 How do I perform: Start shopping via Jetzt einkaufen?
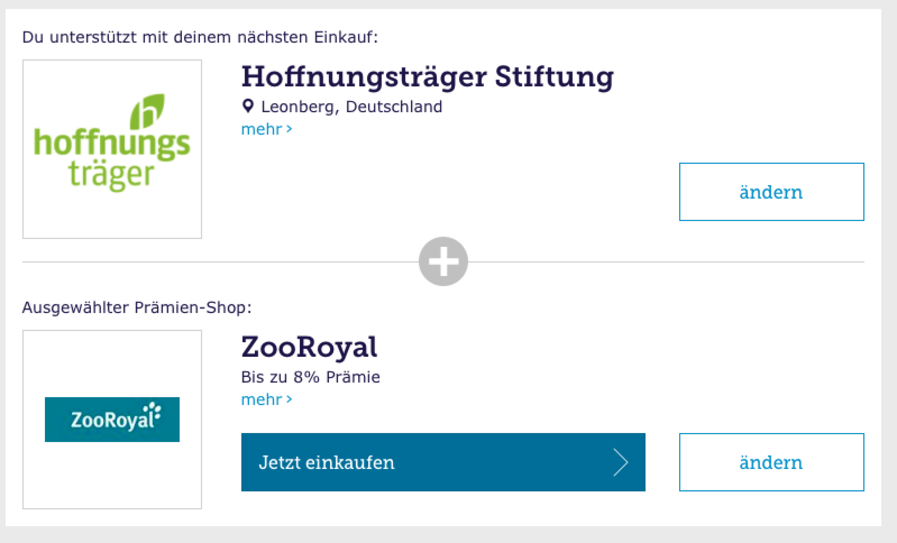[443, 462]
